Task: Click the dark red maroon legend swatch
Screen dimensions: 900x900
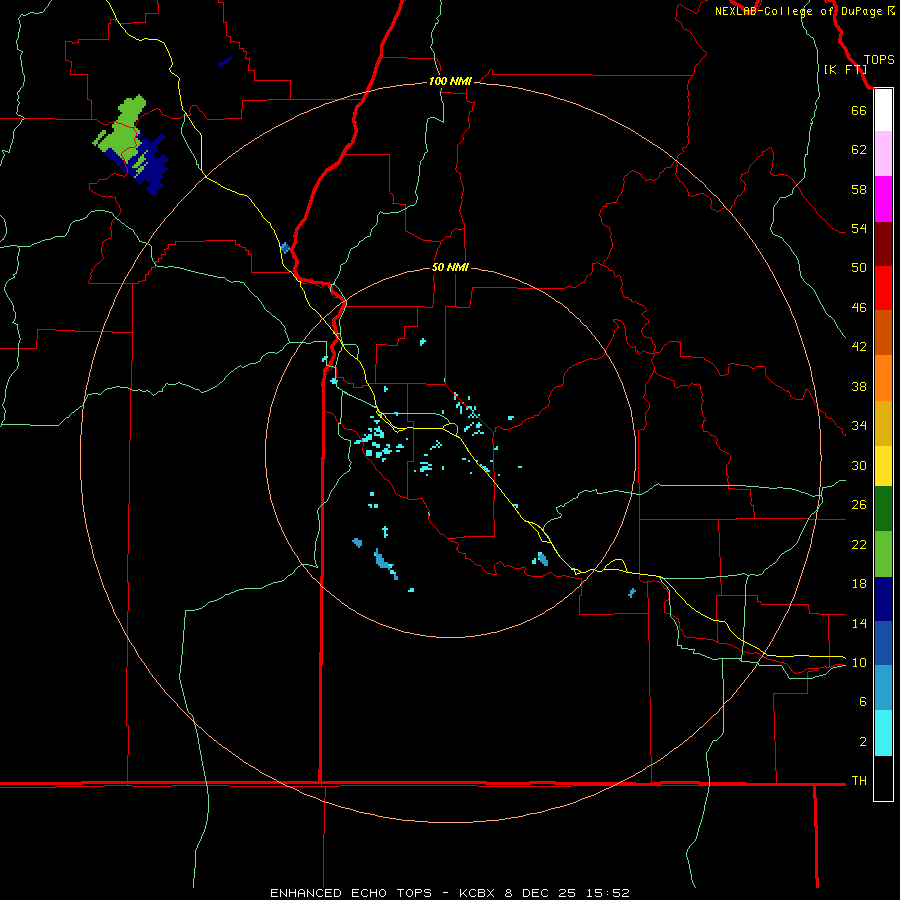Action: pos(883,244)
